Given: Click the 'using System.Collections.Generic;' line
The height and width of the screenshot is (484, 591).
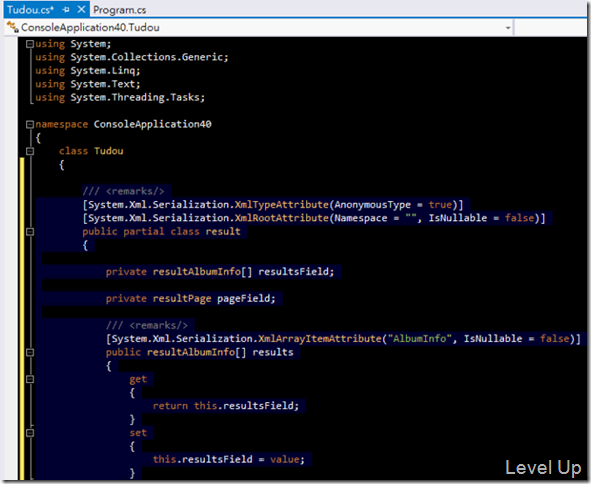Looking at the screenshot, I should click(132, 57).
